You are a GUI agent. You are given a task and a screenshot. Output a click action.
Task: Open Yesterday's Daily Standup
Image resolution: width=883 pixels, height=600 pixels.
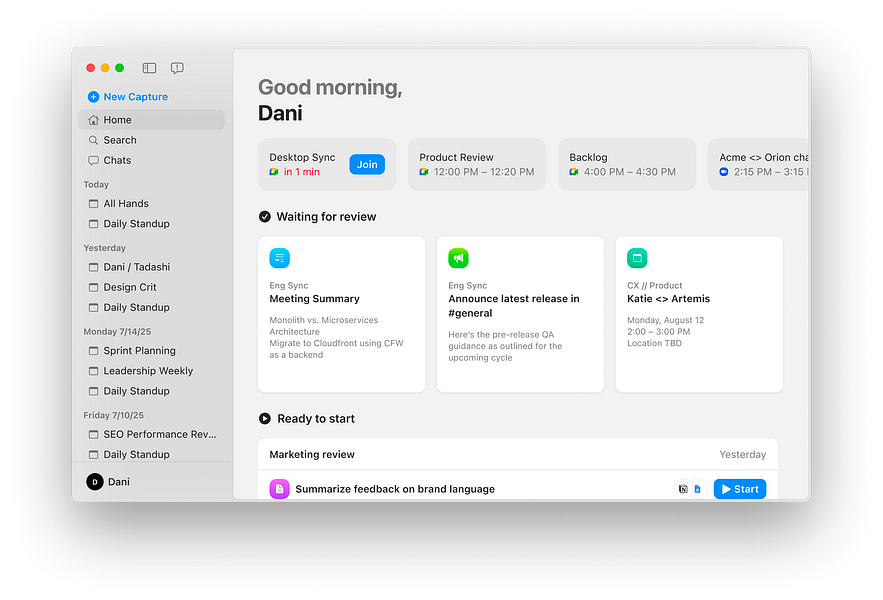pyautogui.click(x=151, y=308)
